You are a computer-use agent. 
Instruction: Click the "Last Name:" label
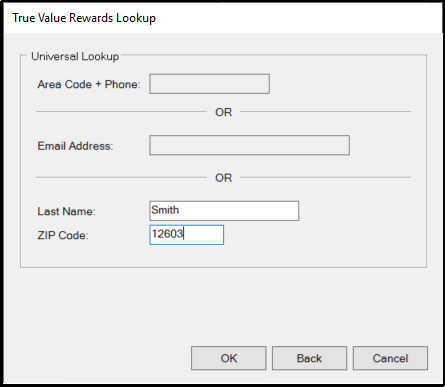point(66,211)
